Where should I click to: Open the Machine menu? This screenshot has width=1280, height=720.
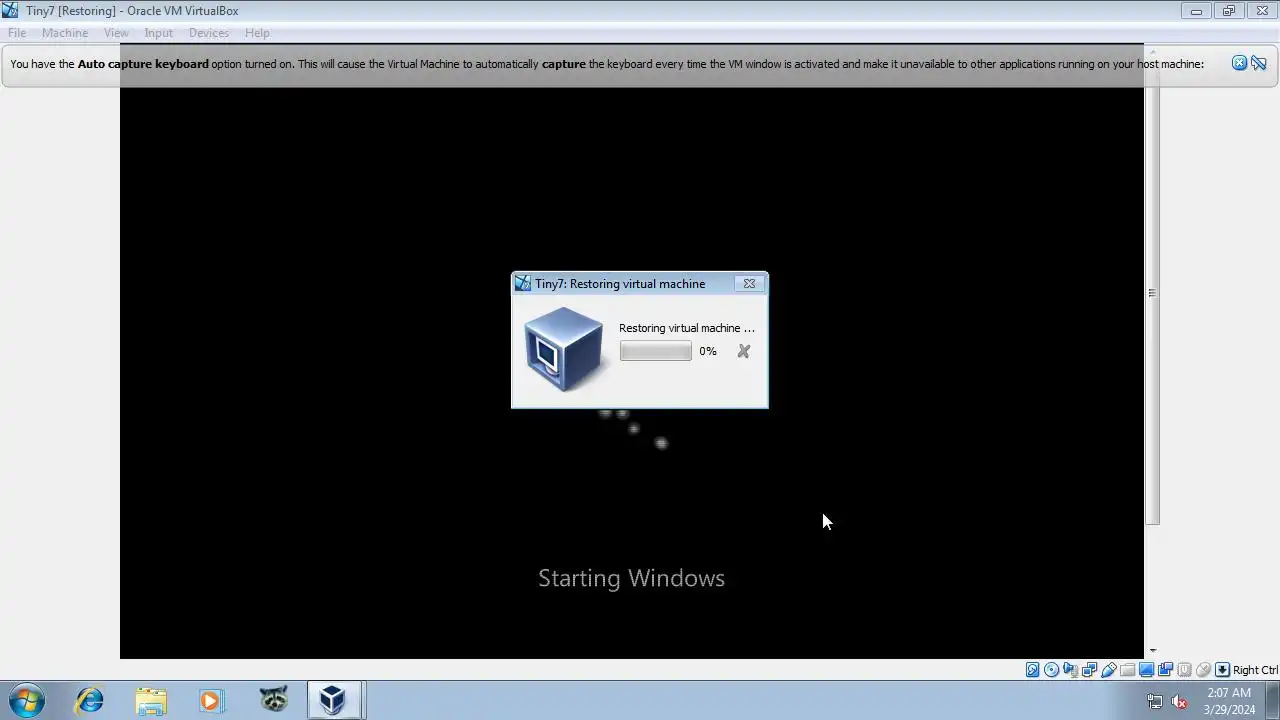[x=65, y=33]
